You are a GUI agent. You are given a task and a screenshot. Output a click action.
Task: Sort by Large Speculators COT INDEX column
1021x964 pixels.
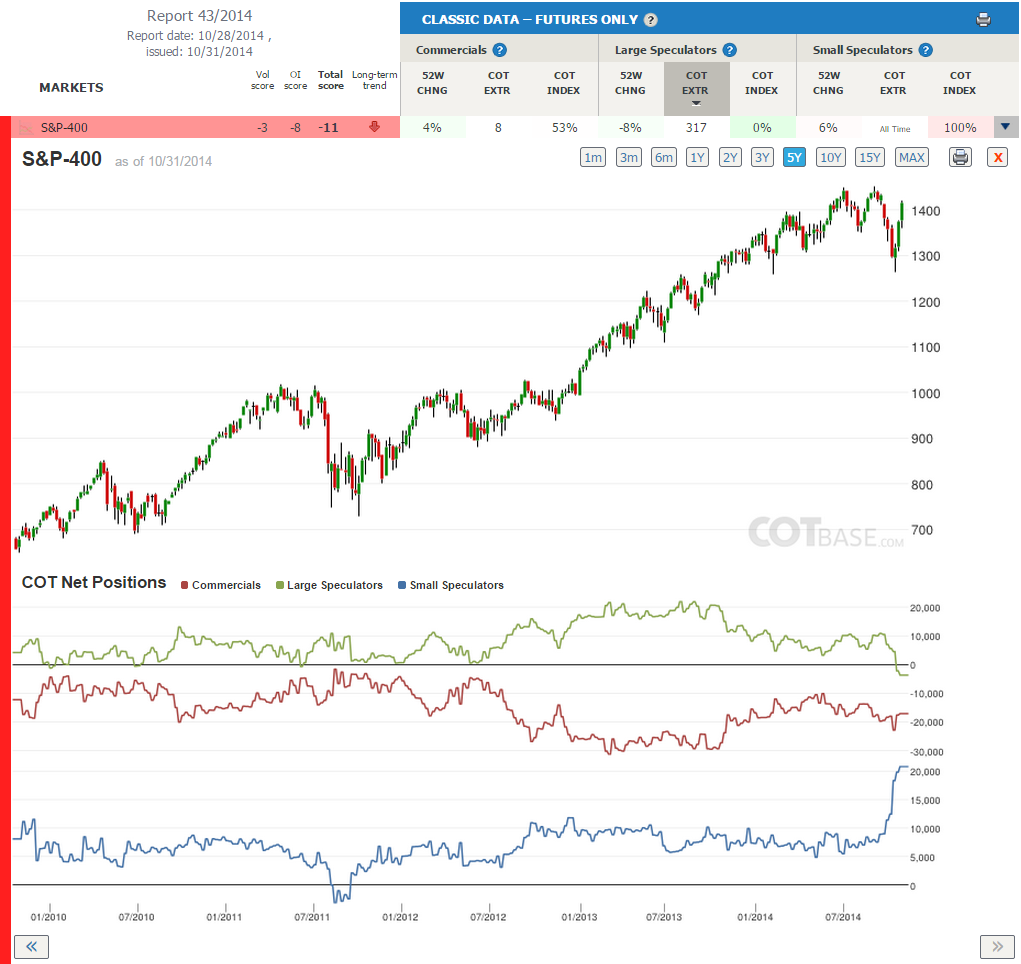tap(762, 83)
